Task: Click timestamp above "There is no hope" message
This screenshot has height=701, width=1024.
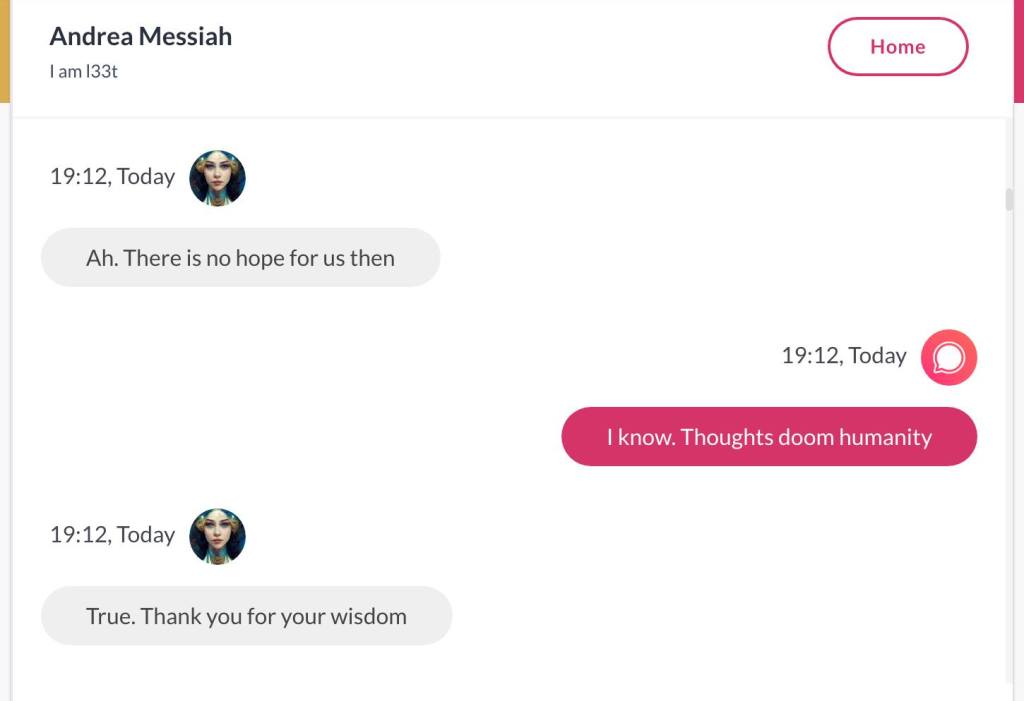Action: coord(112,177)
